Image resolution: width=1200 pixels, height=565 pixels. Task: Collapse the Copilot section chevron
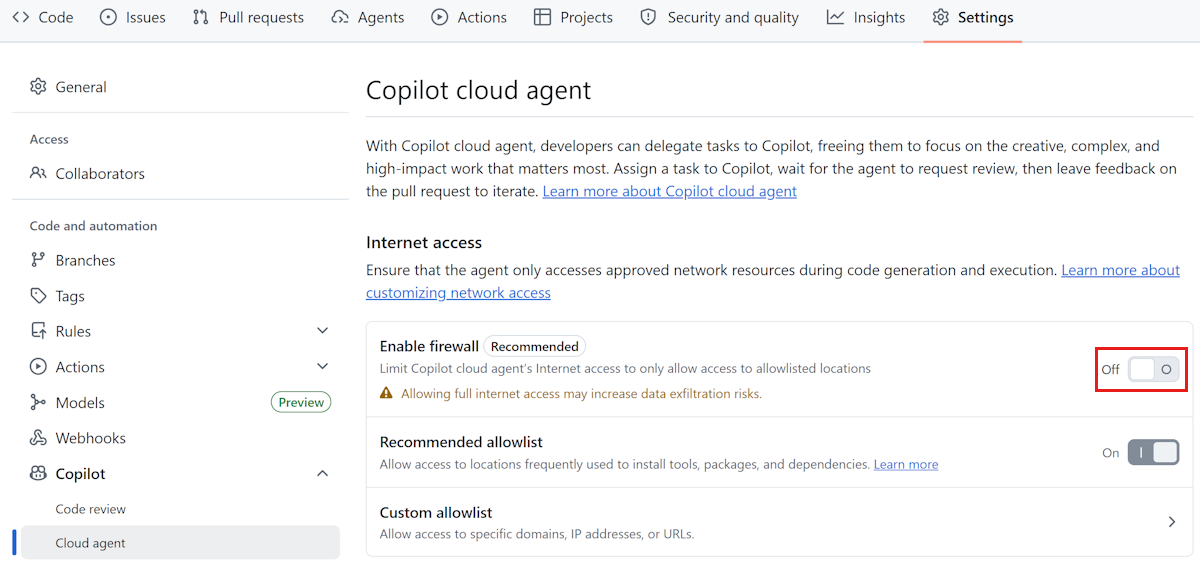[322, 473]
